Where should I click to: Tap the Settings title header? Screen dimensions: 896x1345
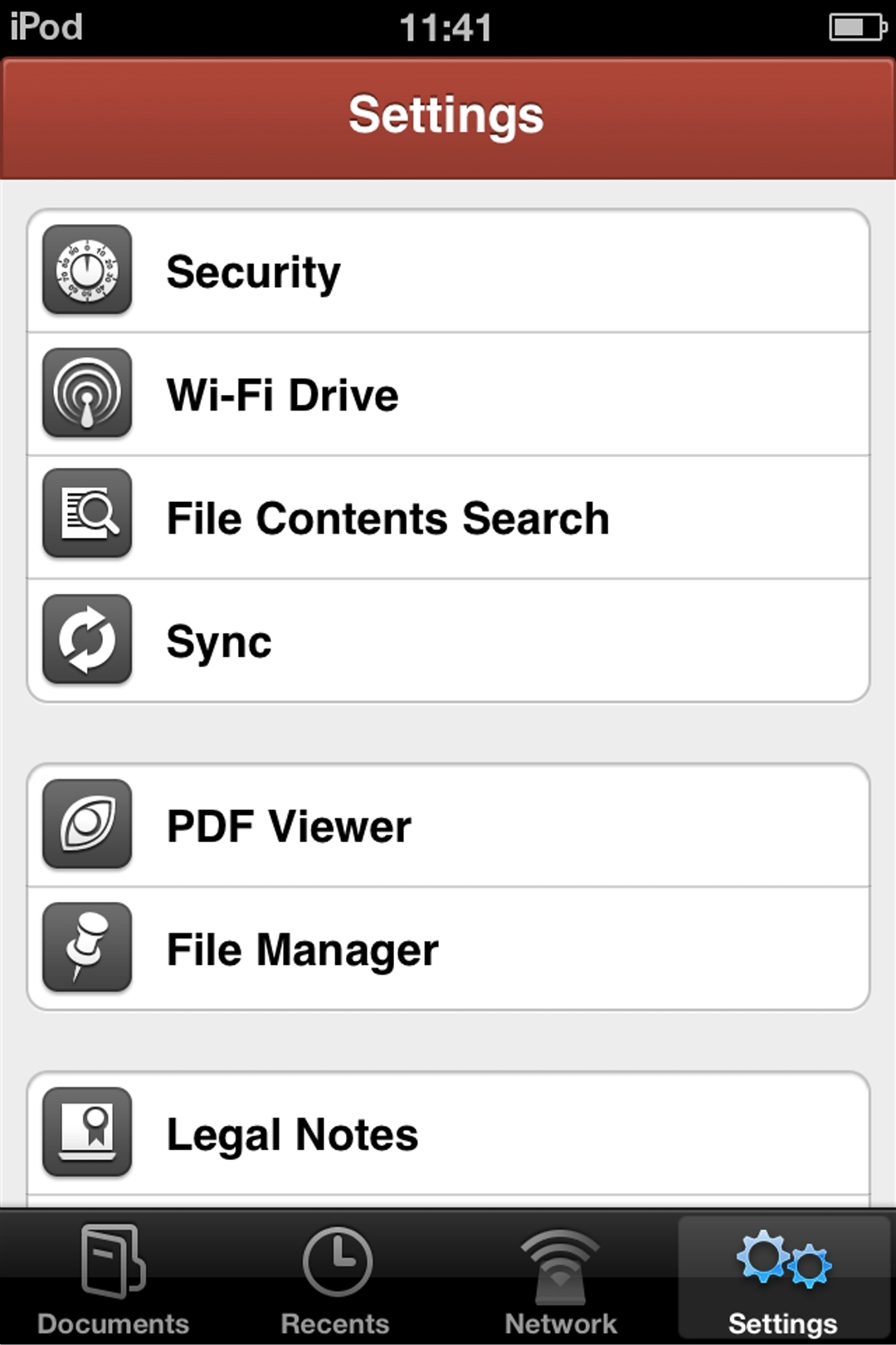pos(446,115)
